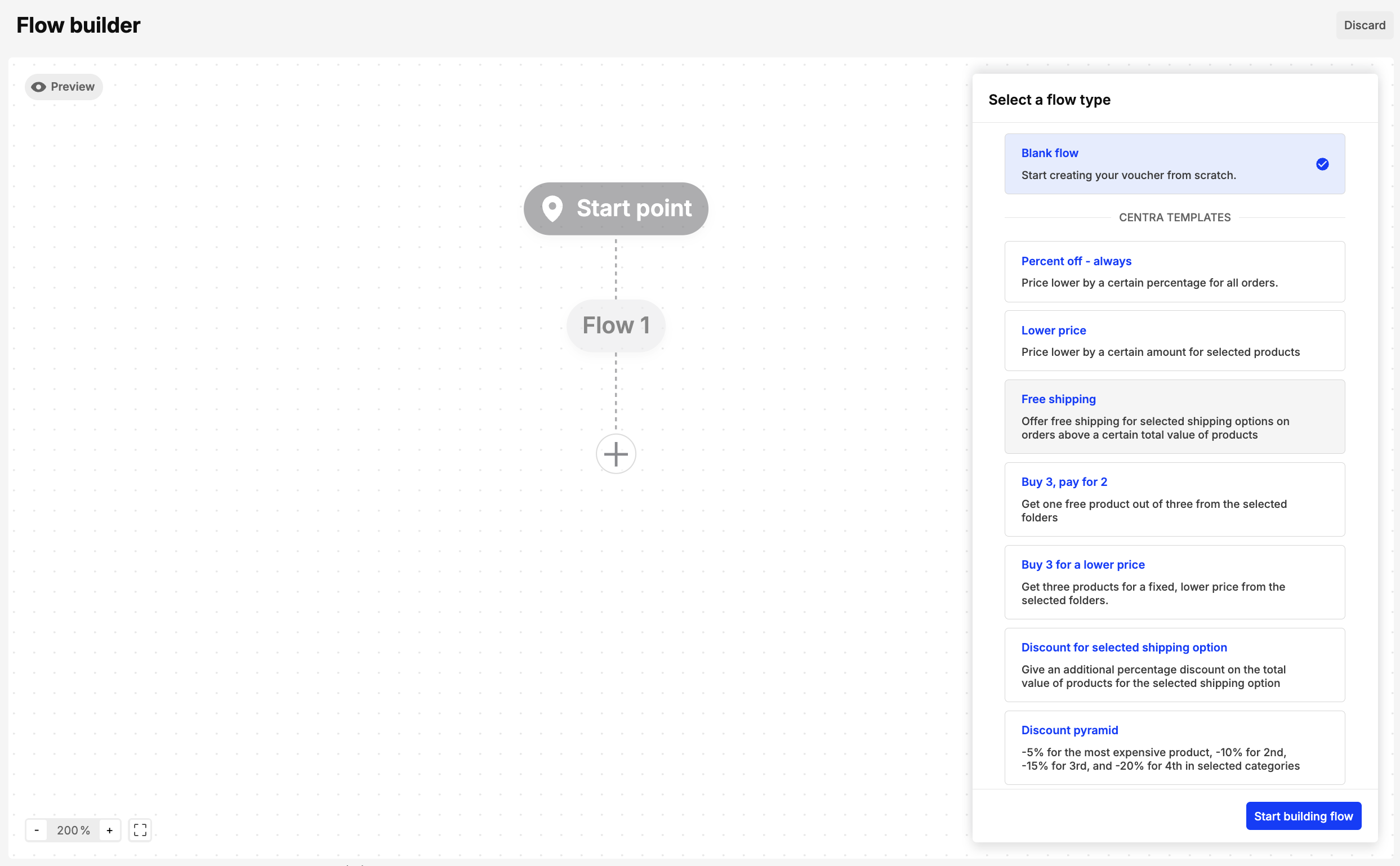Click the 200 % zoom level field
Viewport: 1400px width, 866px height.
[x=73, y=830]
